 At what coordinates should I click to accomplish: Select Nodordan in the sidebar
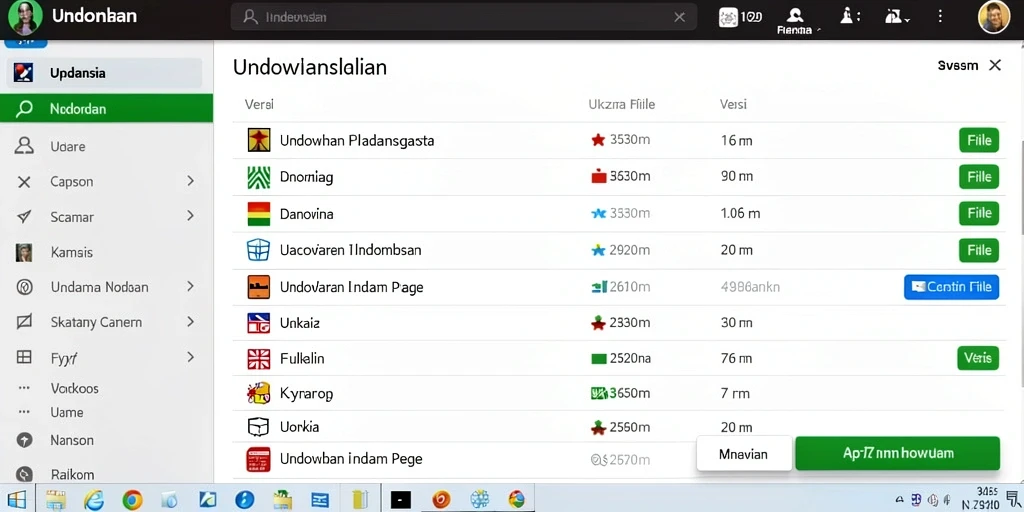point(106,108)
